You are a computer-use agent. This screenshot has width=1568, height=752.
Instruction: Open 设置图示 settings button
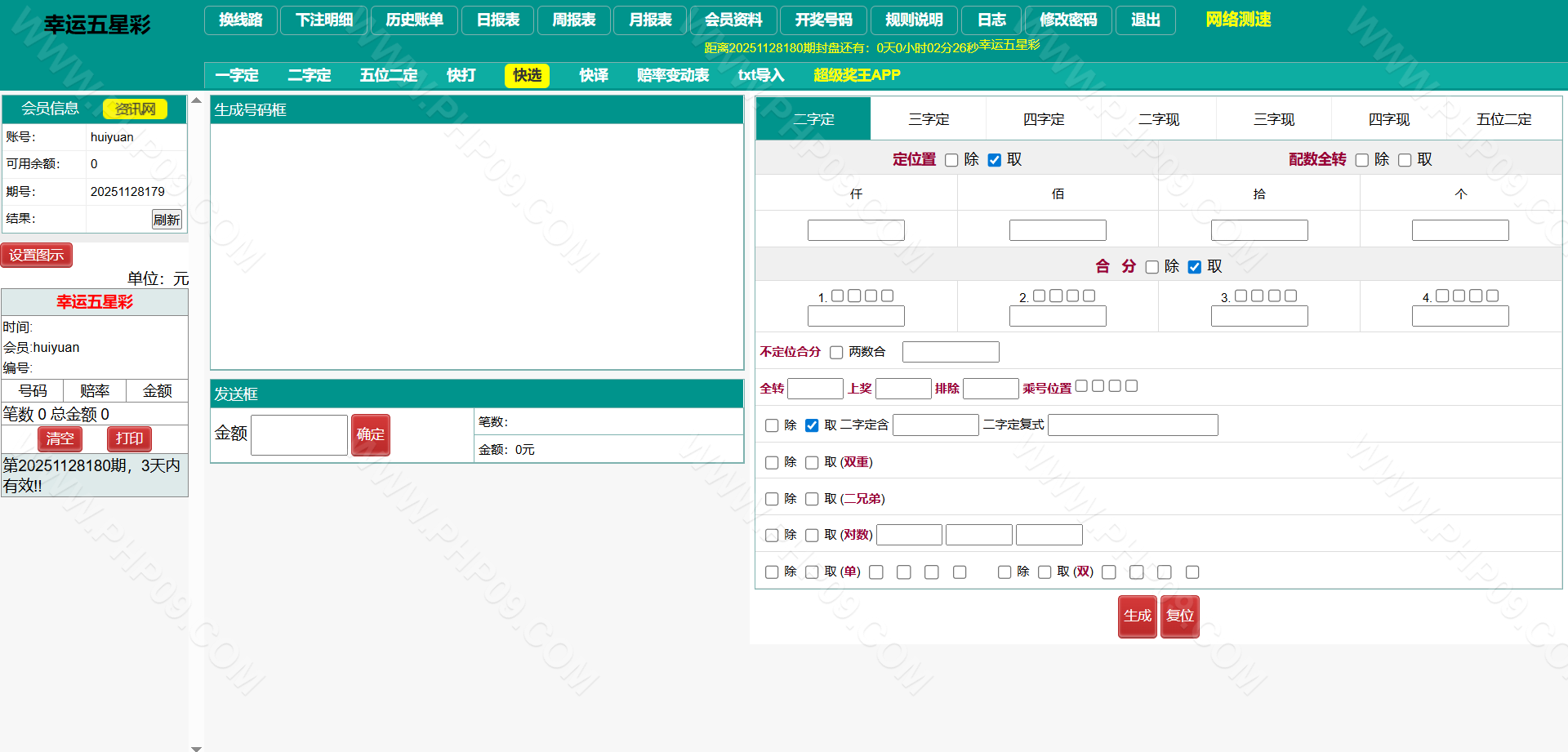[x=37, y=256]
